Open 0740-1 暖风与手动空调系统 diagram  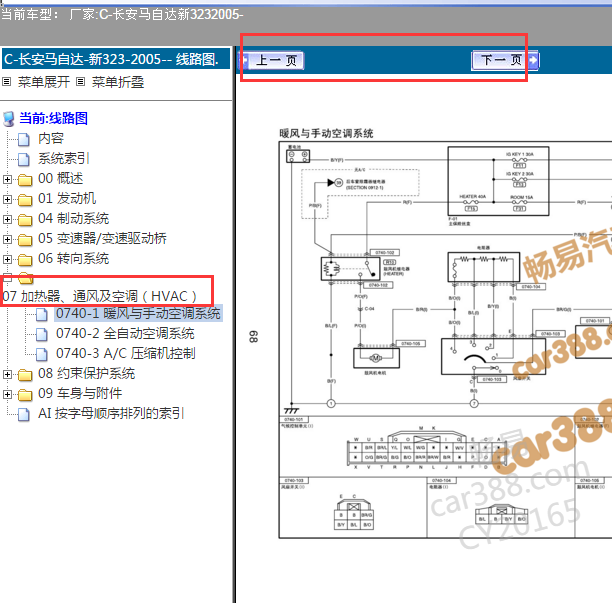coord(138,313)
